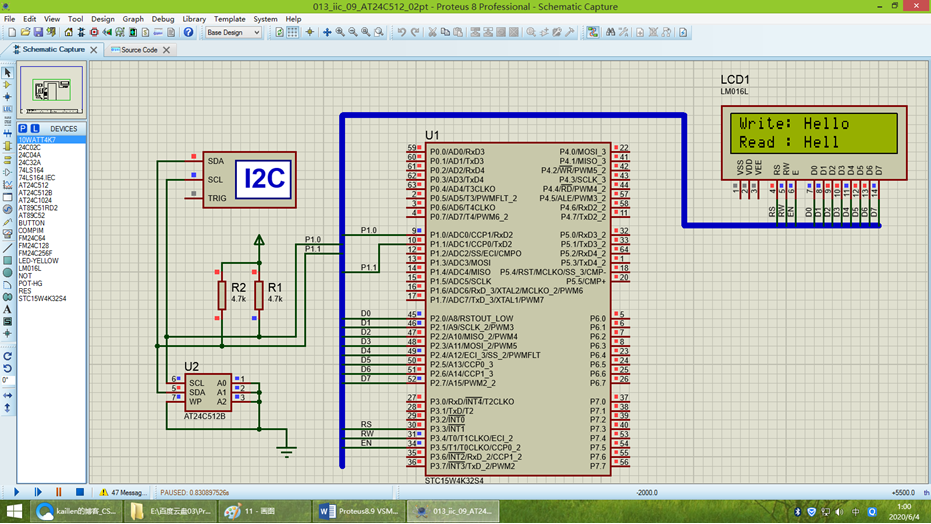Open the Windows Start button
Screen dimensions: 931x524
point(14,512)
